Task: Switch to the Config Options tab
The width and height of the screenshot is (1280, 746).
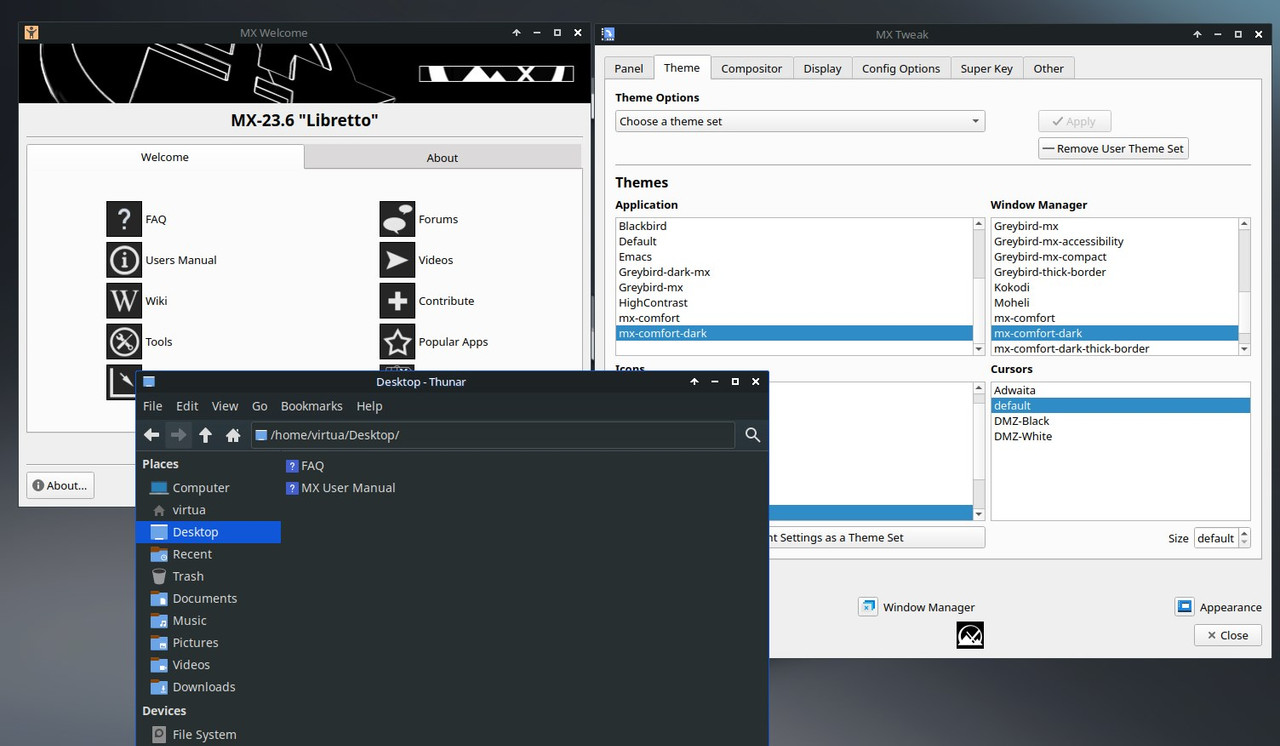Action: [x=901, y=68]
